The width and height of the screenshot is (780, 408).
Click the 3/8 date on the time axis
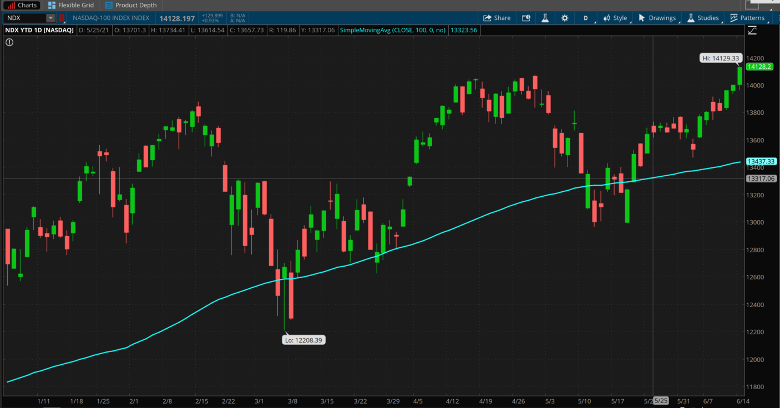click(x=292, y=401)
